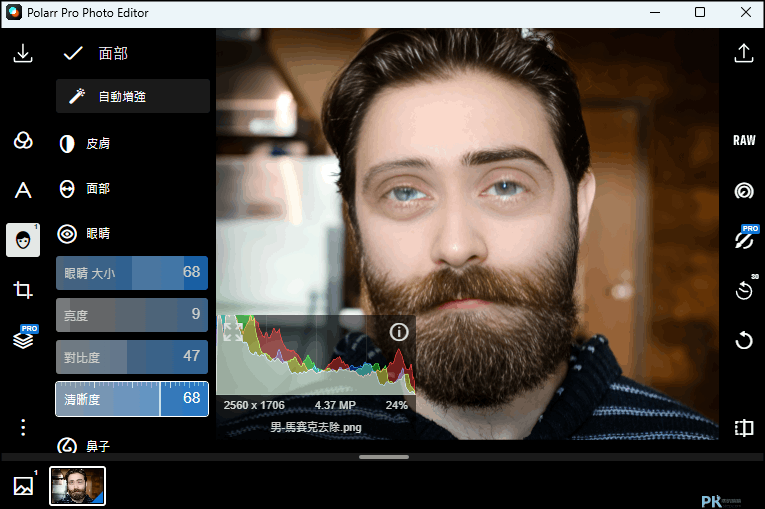Select the bearded man photo thumbnail
765x509 pixels.
[x=78, y=486]
